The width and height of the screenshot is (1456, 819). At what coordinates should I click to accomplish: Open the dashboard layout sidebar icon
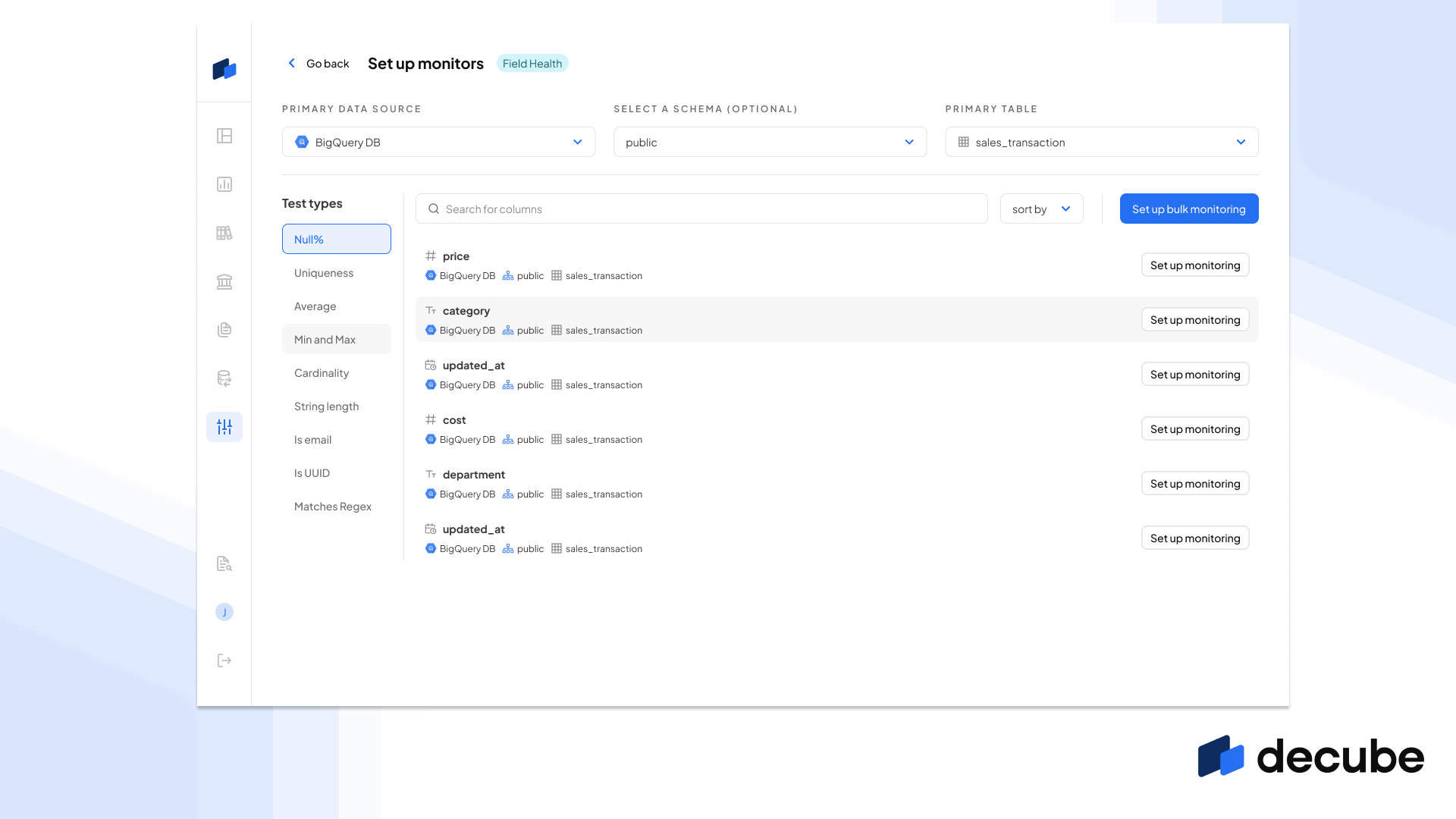224,136
